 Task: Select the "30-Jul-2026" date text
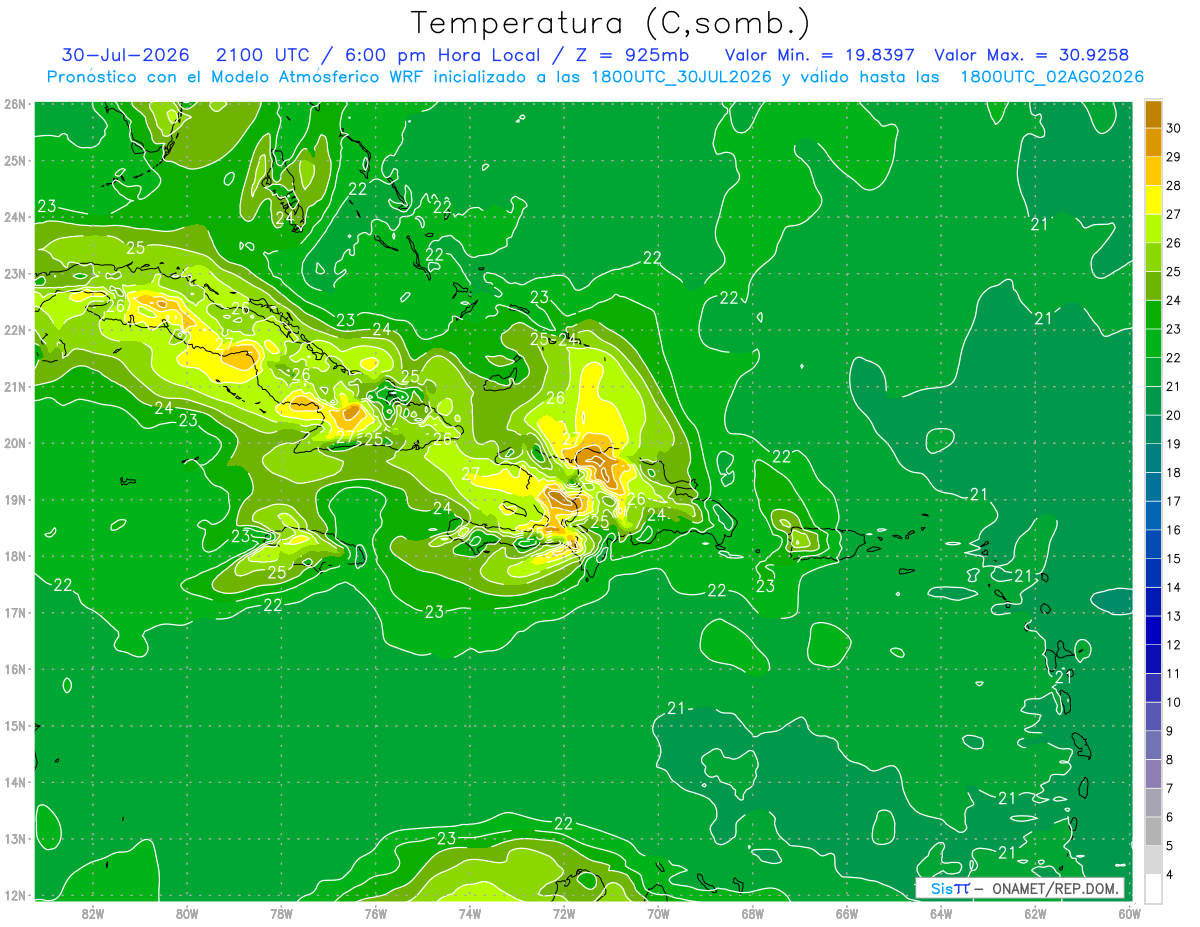[x=125, y=55]
